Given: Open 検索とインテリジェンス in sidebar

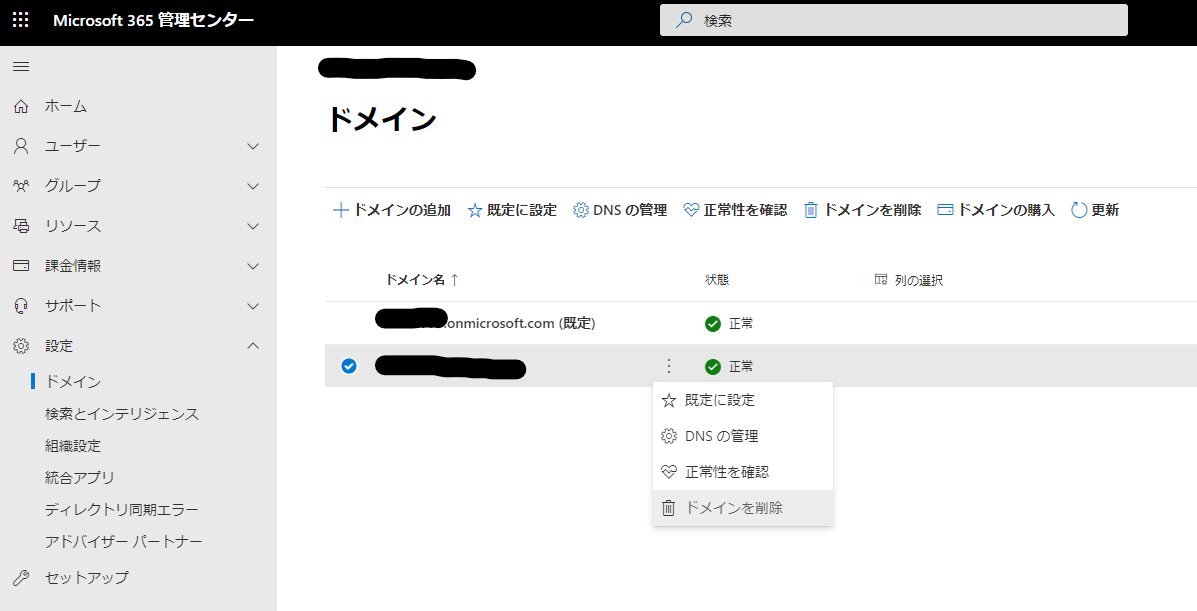Looking at the screenshot, I should coord(122,414).
